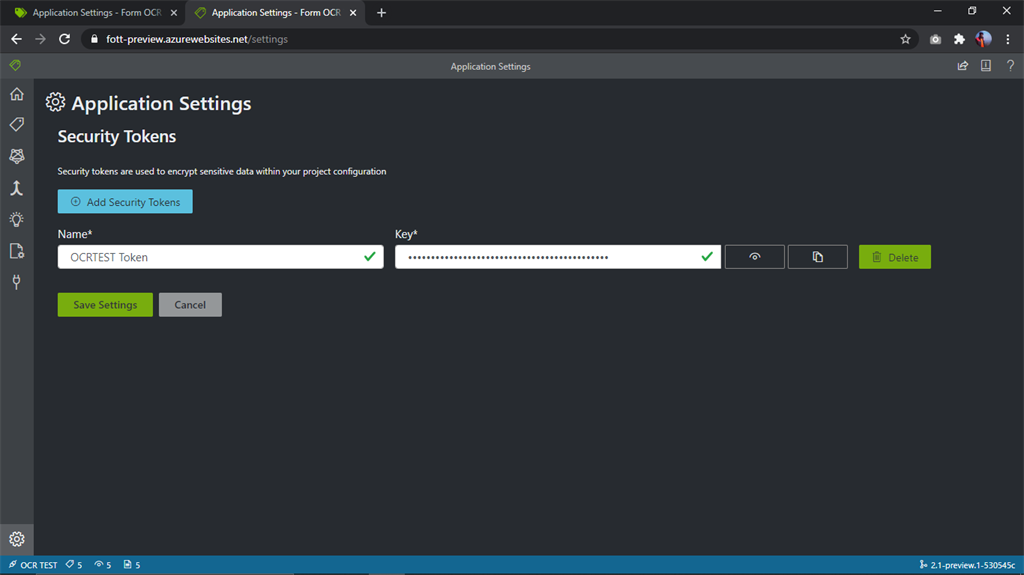Close the first browser tab
Viewport: 1024px width, 575px height.
174,12
